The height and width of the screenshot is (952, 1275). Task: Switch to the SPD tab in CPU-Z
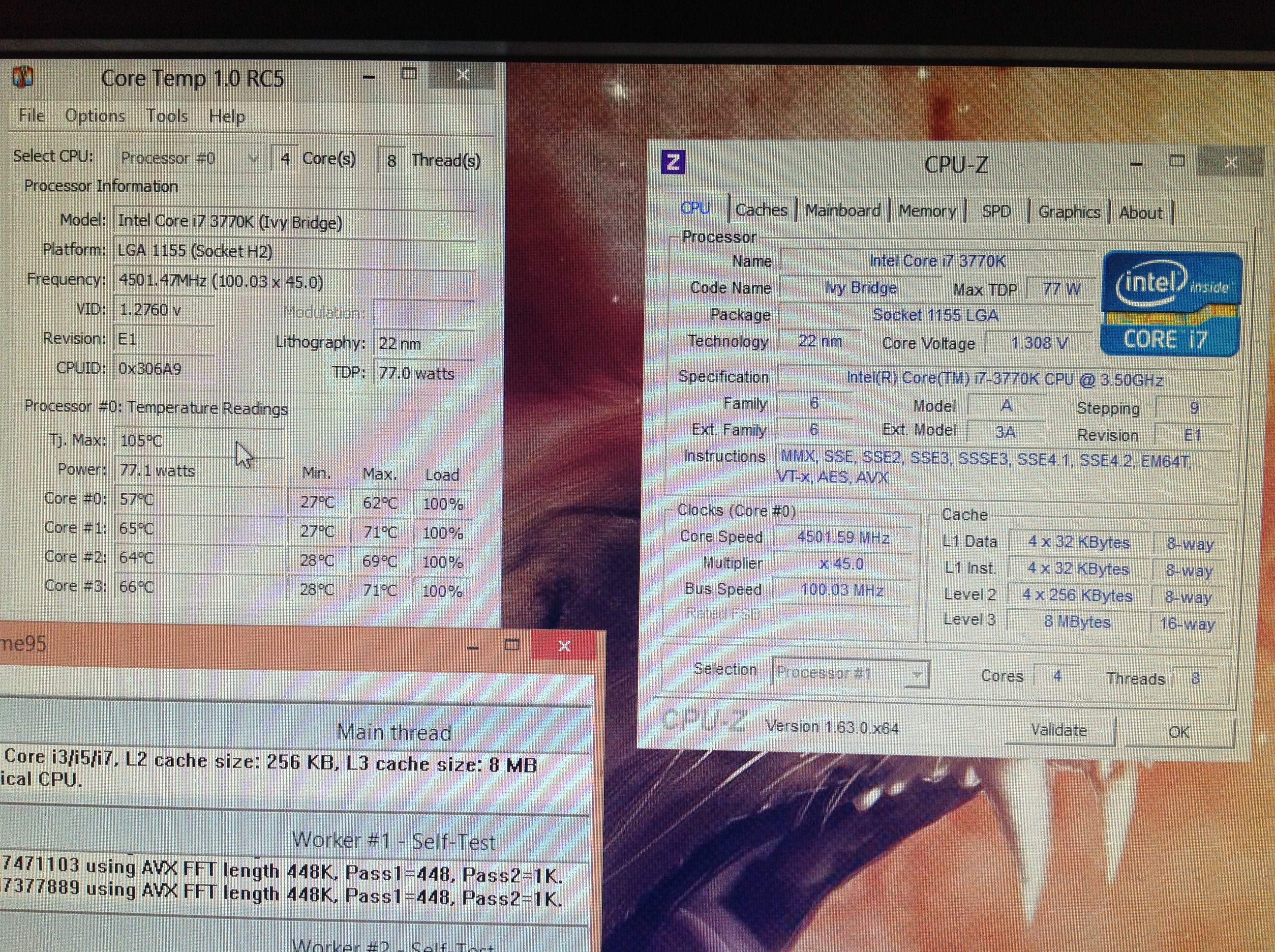point(997,211)
